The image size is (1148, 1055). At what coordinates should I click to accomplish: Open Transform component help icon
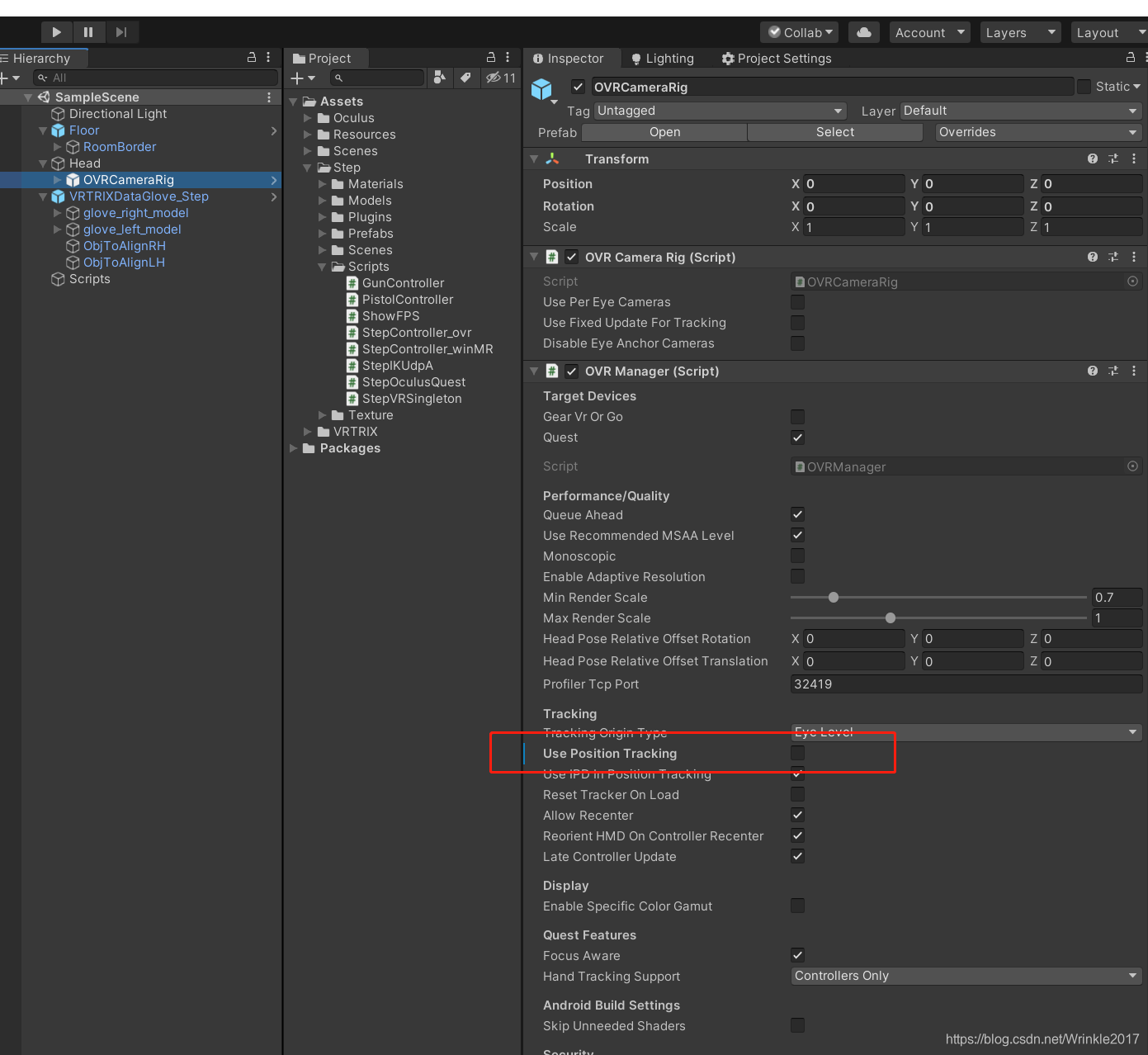1093,158
